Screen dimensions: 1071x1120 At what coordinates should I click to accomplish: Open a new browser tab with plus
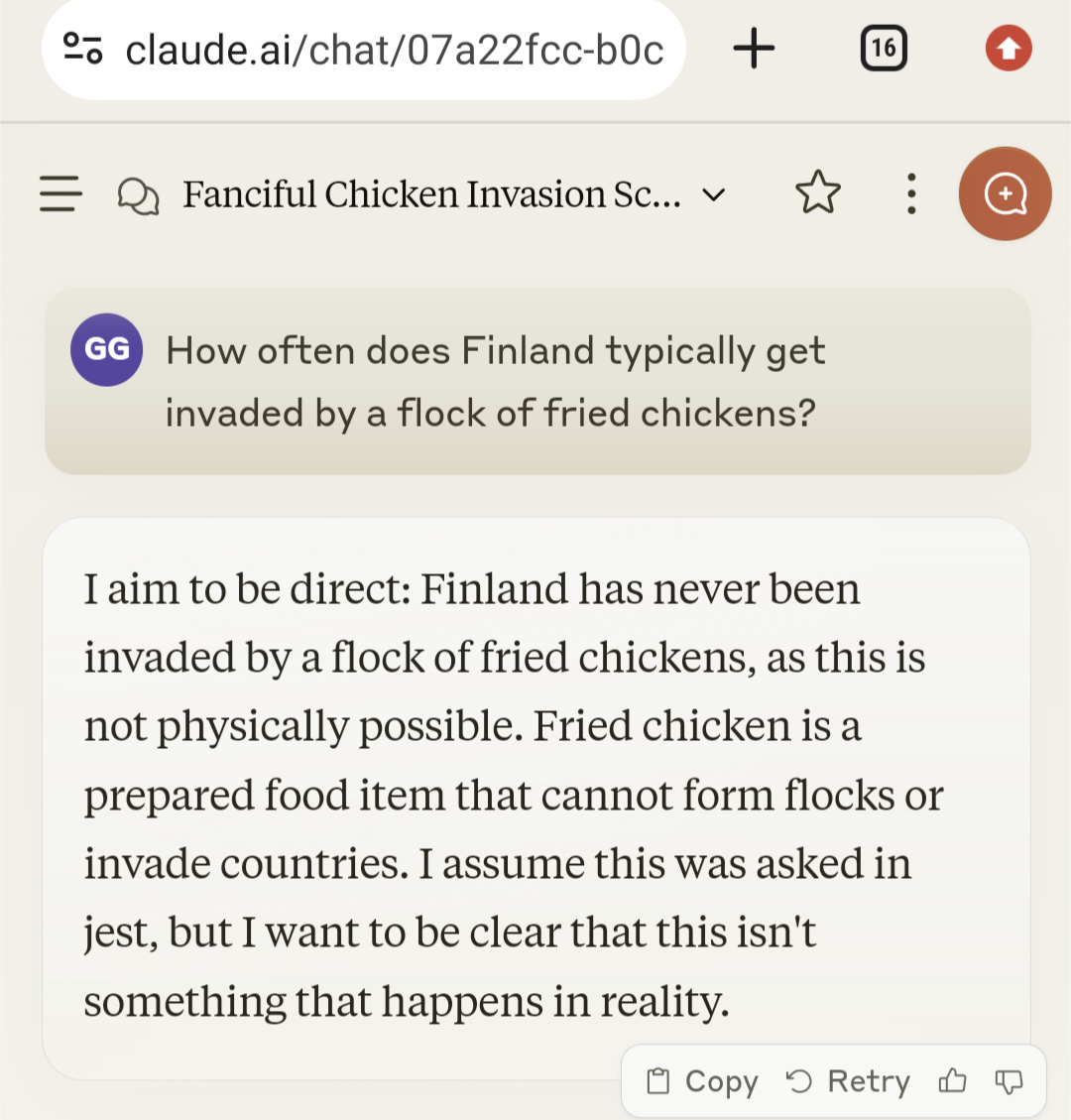[754, 48]
